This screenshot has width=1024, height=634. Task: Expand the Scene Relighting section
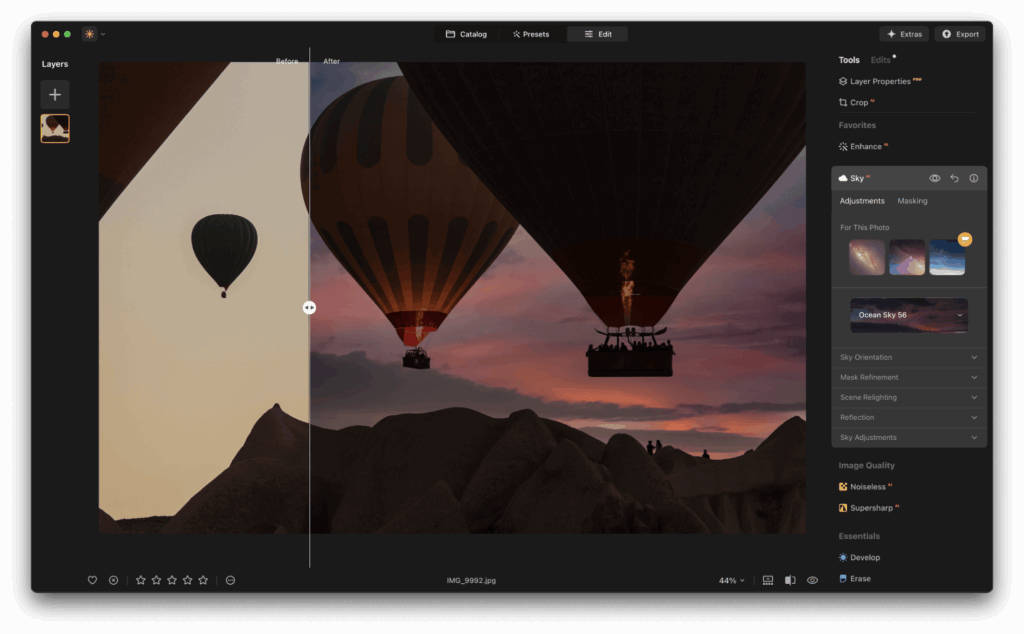908,397
